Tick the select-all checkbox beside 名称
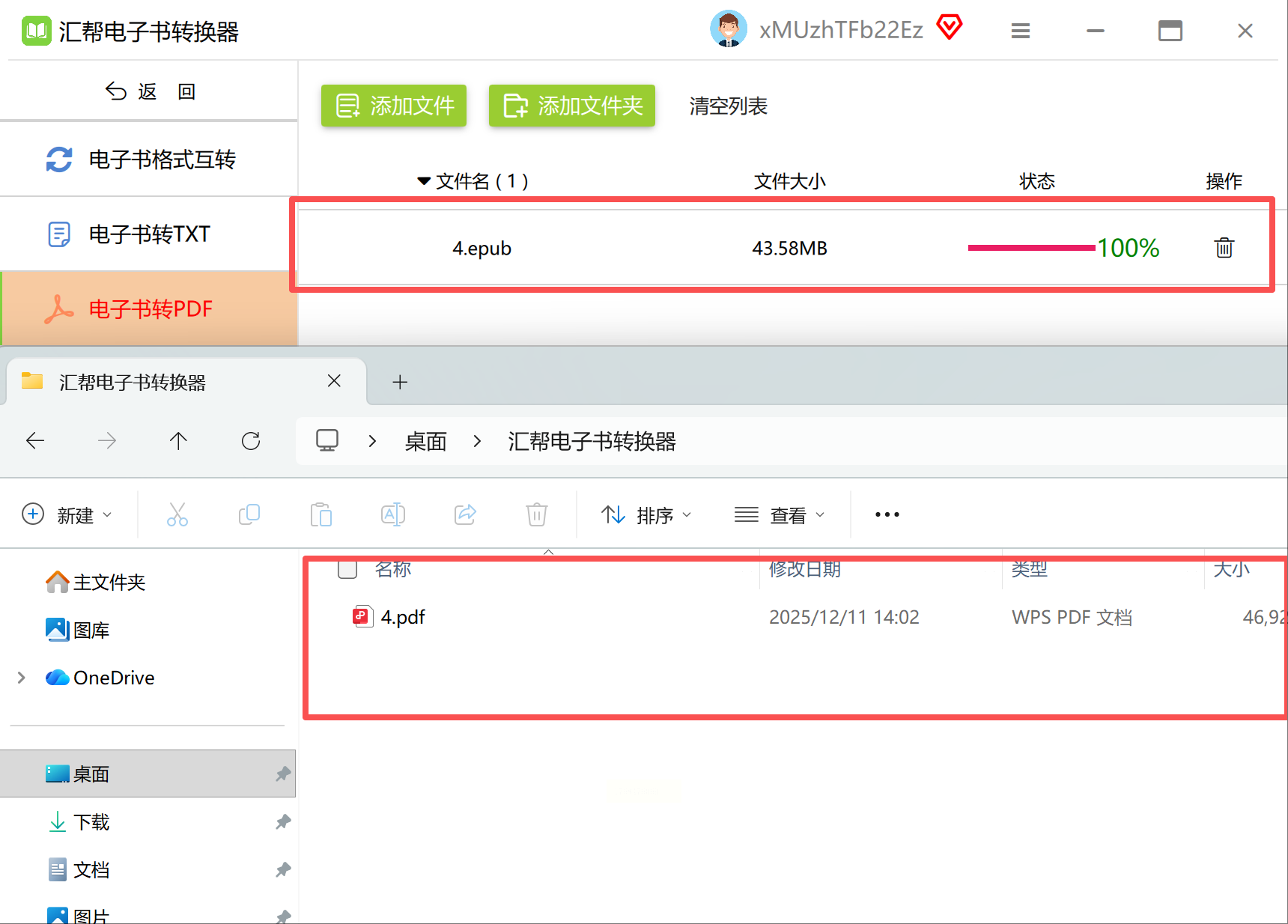 pos(347,569)
